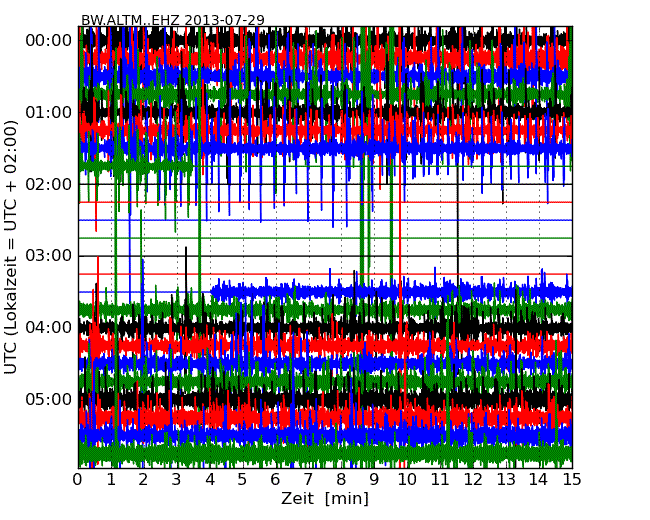
Task: Click the x-axis tick label 4
Action: pyautogui.click(x=210, y=479)
